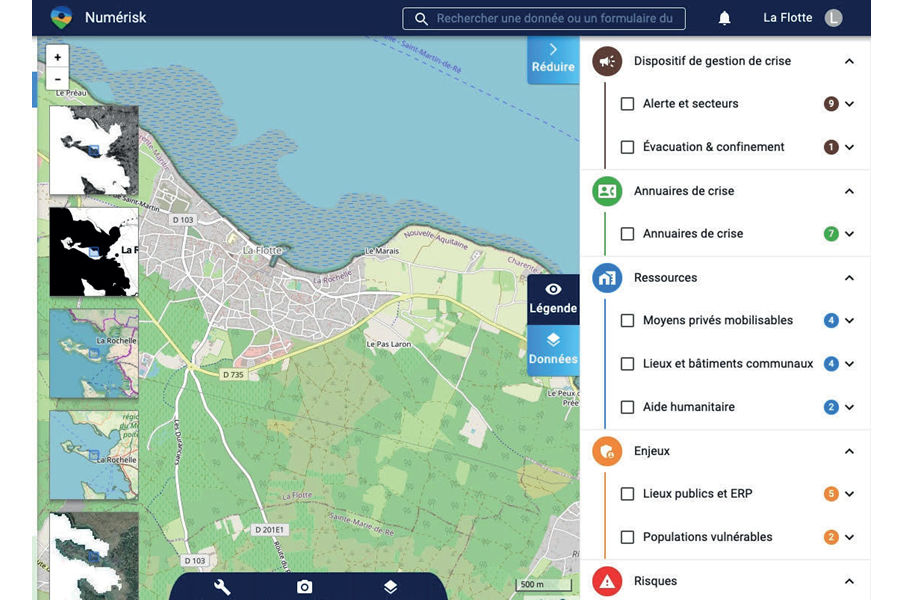Collapse the Ressources section
This screenshot has width=900, height=600.
[849, 278]
